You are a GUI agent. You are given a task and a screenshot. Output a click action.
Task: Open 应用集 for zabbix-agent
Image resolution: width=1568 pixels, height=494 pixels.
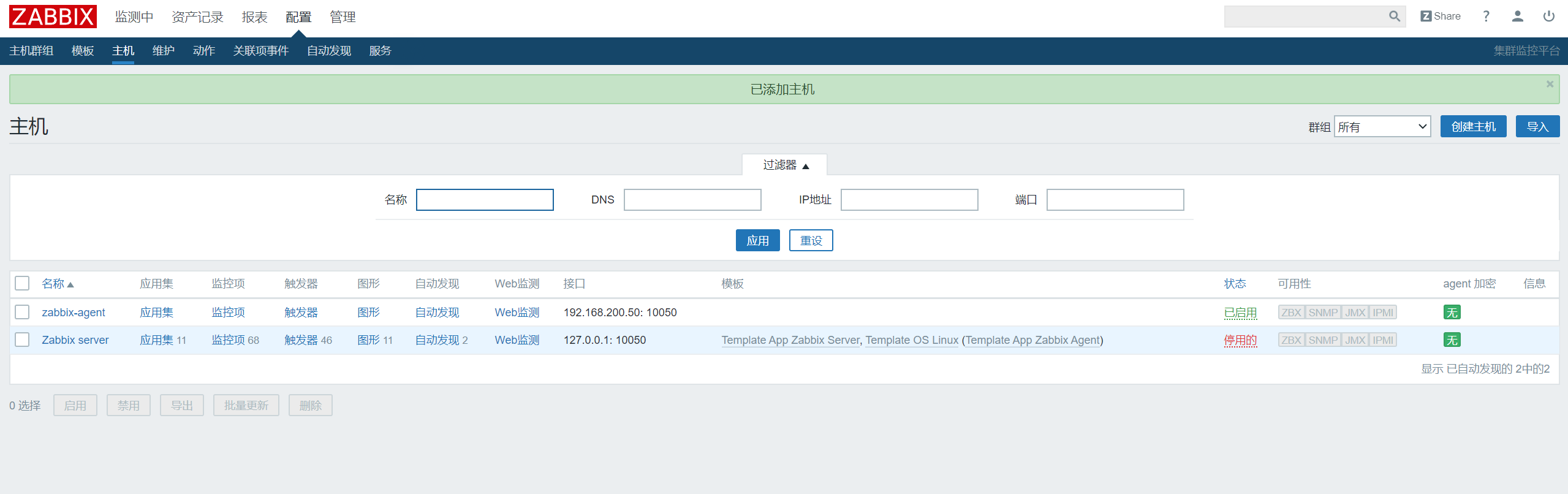point(157,313)
